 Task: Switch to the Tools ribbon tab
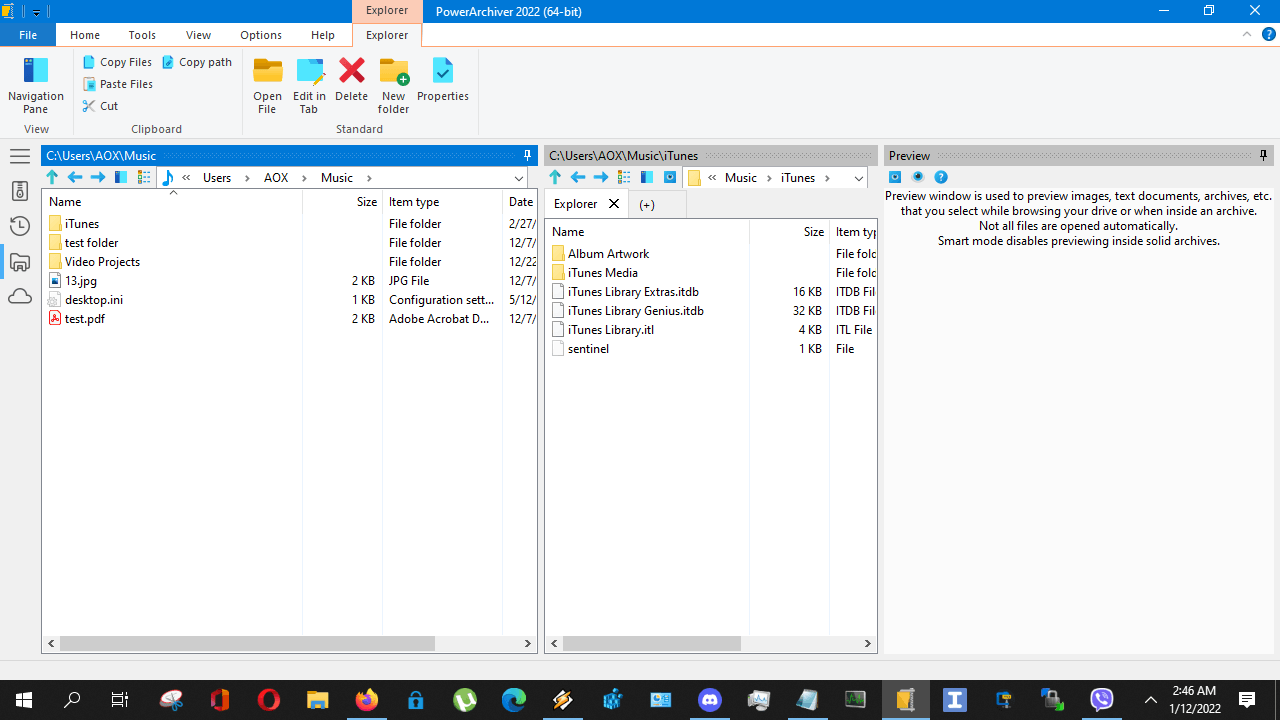click(x=142, y=35)
